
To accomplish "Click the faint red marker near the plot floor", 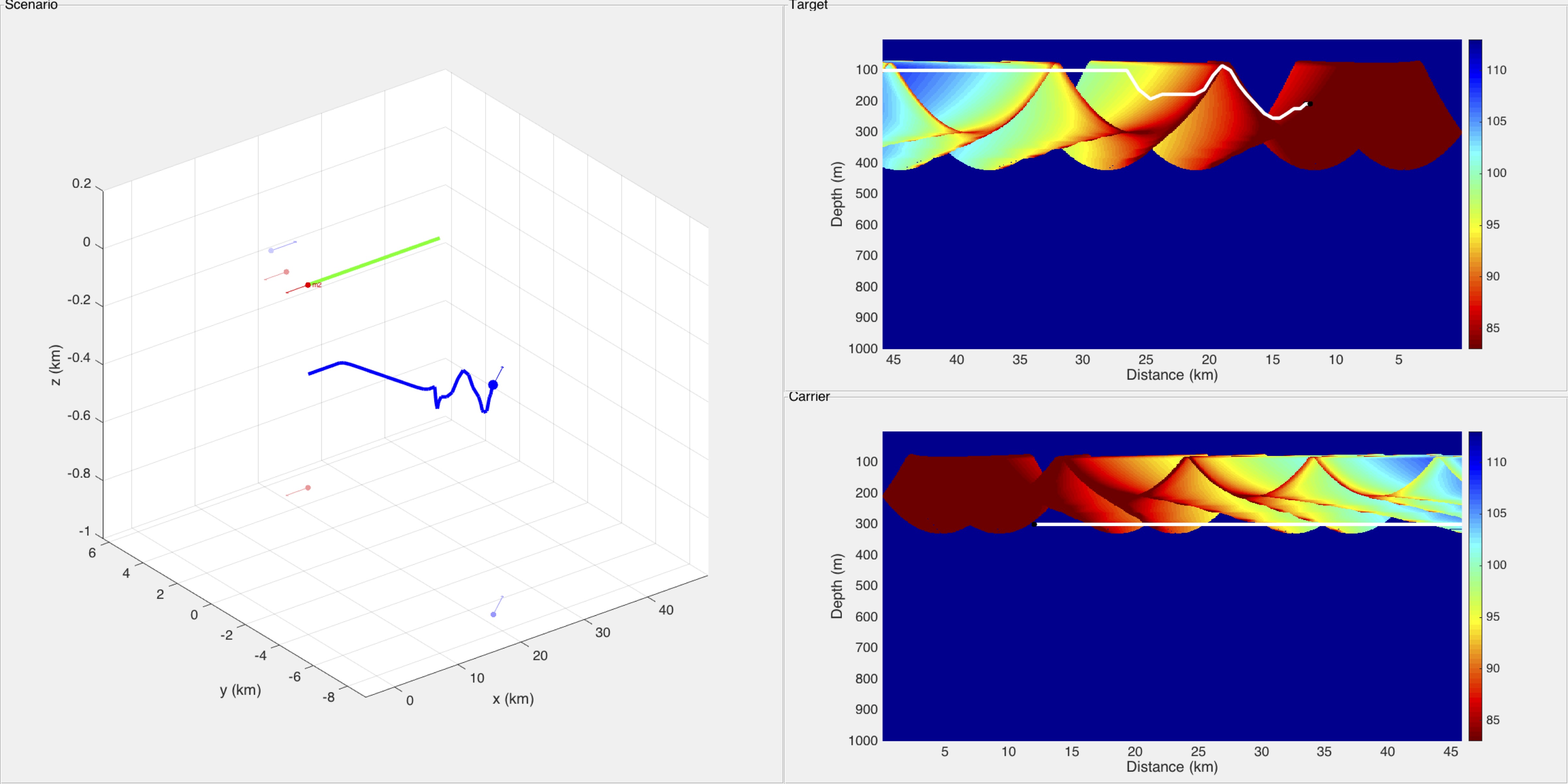I will click(x=308, y=488).
